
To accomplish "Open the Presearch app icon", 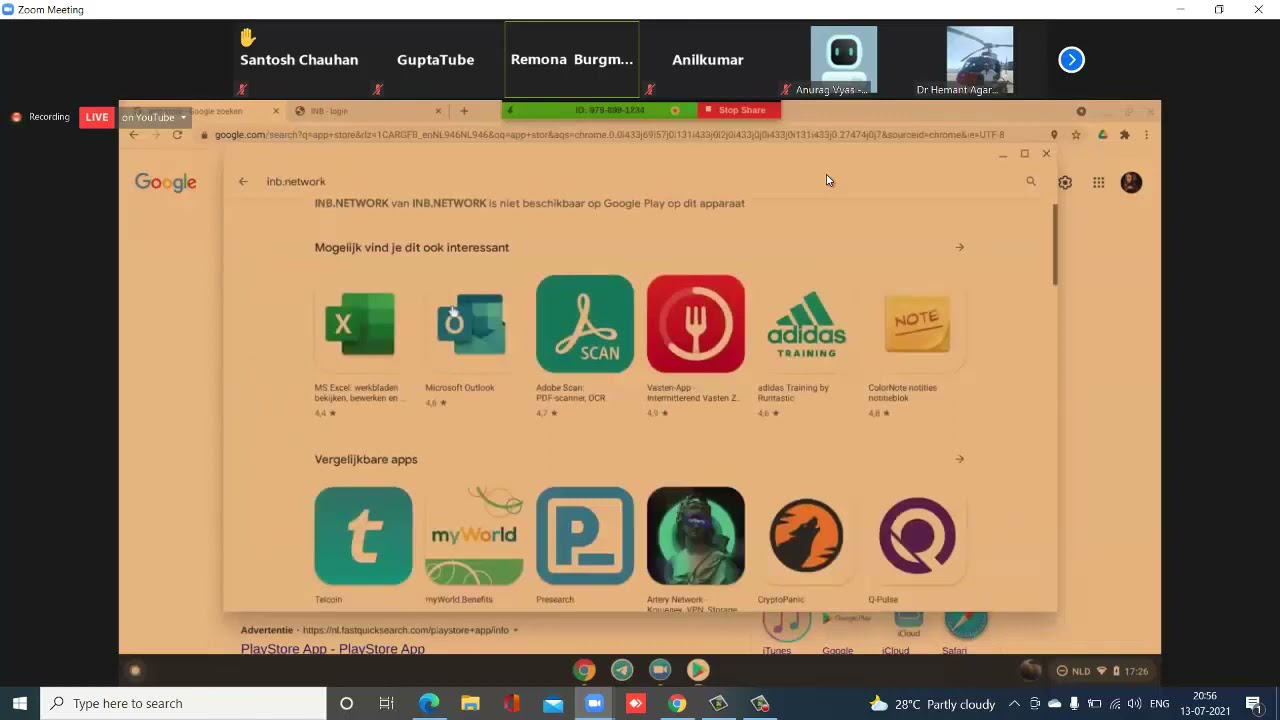I will coord(585,536).
